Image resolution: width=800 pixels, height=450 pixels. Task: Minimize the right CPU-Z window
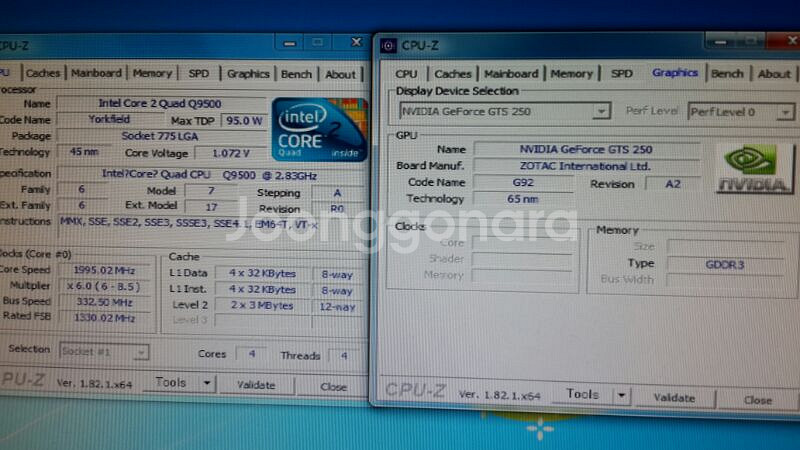(x=720, y=42)
